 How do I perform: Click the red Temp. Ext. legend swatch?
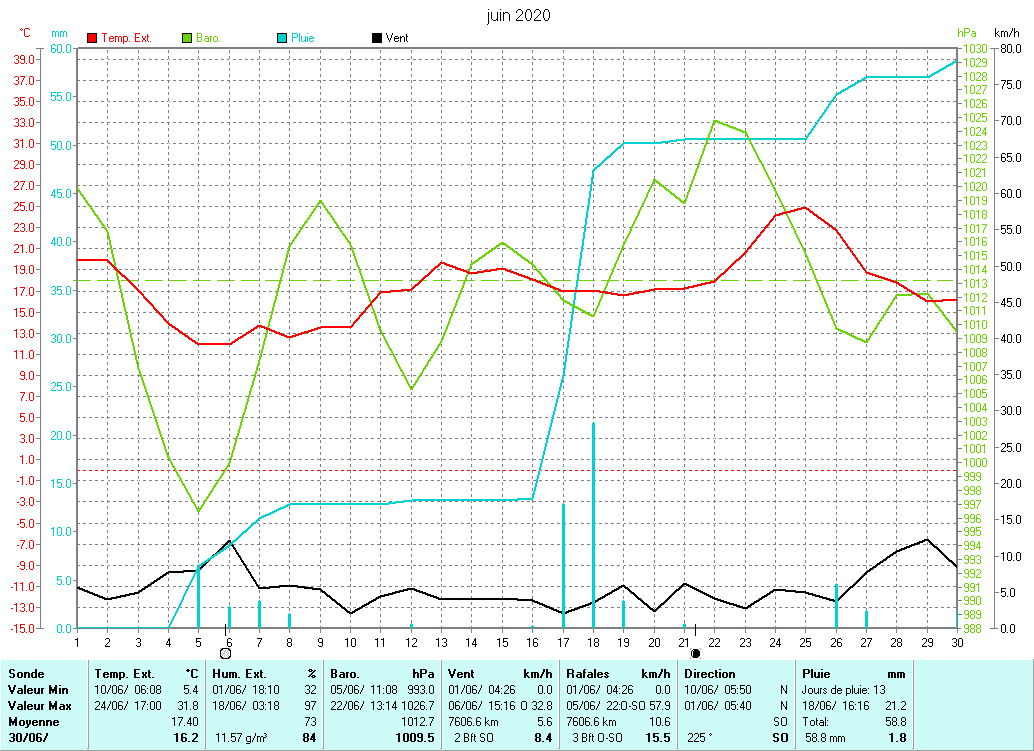pyautogui.click(x=93, y=38)
